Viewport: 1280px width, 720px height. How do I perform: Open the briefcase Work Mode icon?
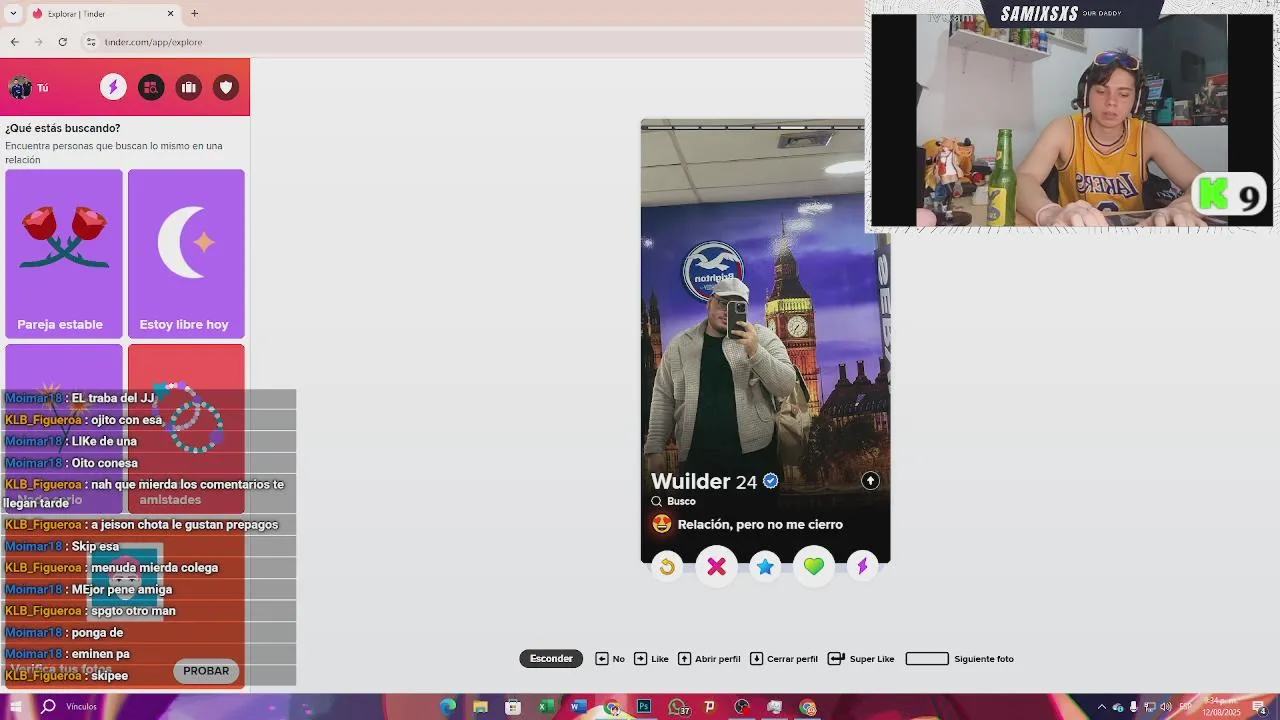pos(189,88)
